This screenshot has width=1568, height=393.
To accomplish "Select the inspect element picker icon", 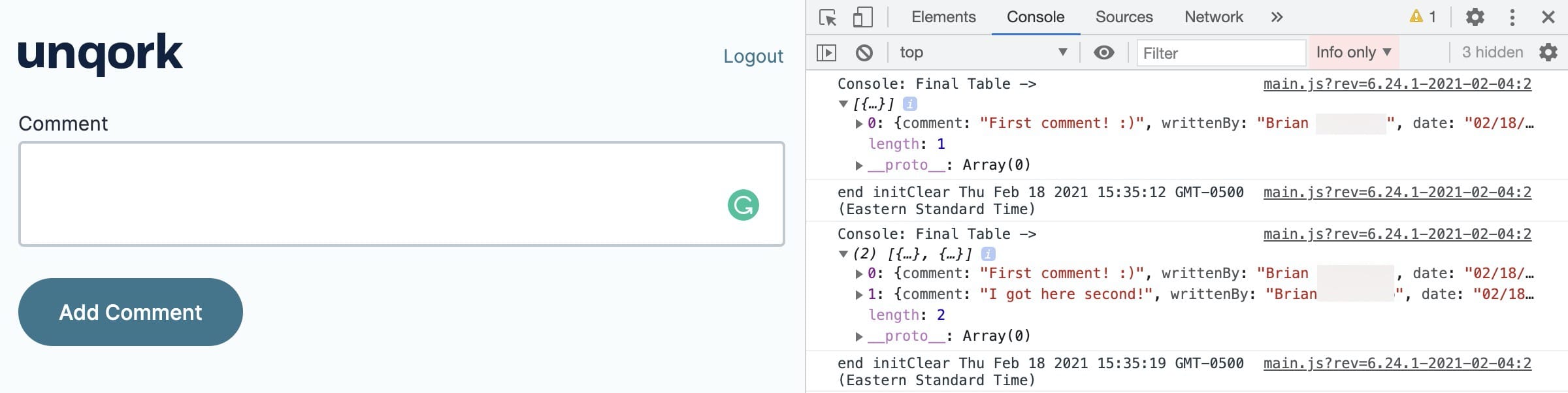I will 828,17.
